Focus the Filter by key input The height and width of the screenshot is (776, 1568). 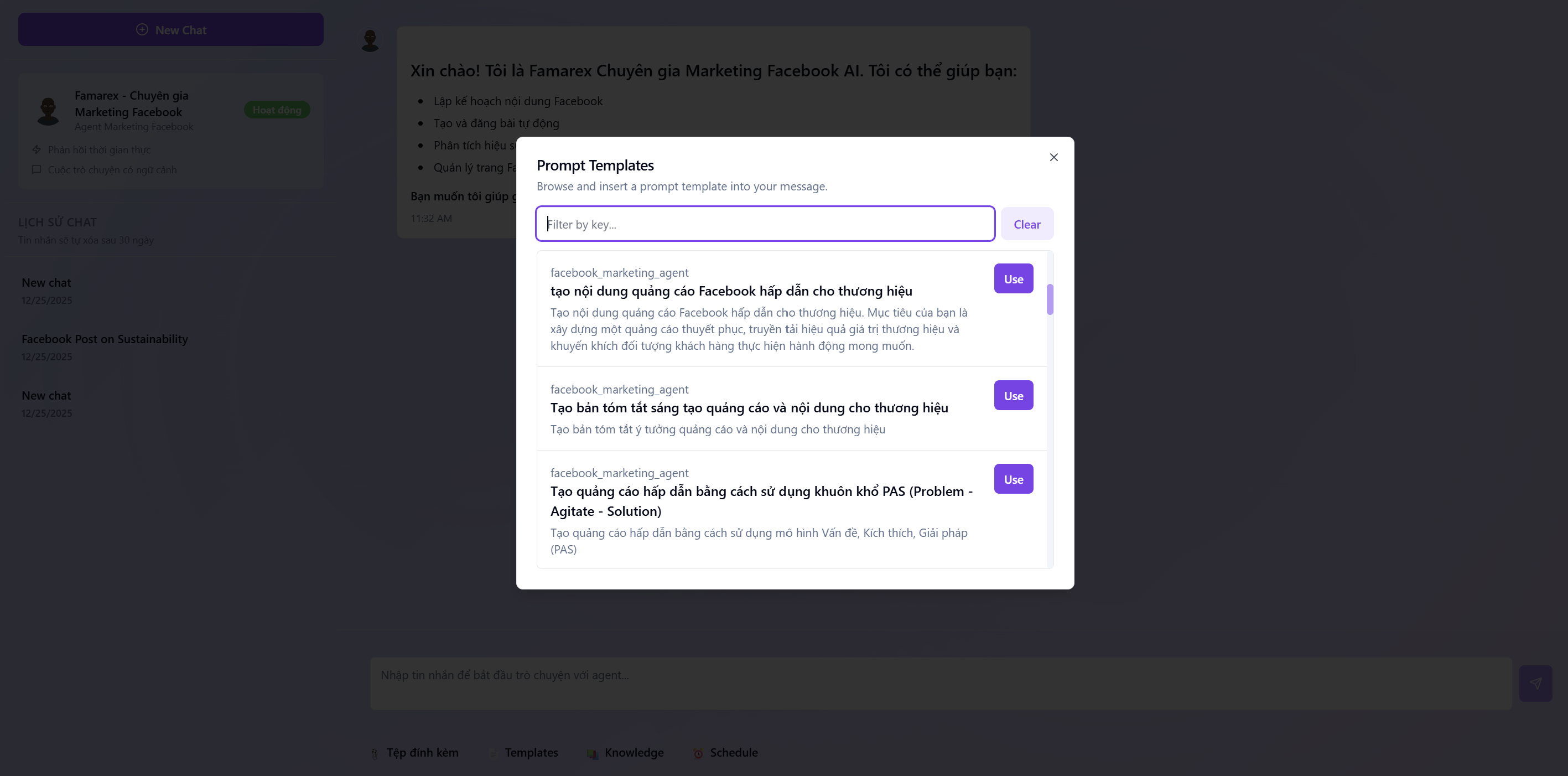tap(765, 224)
